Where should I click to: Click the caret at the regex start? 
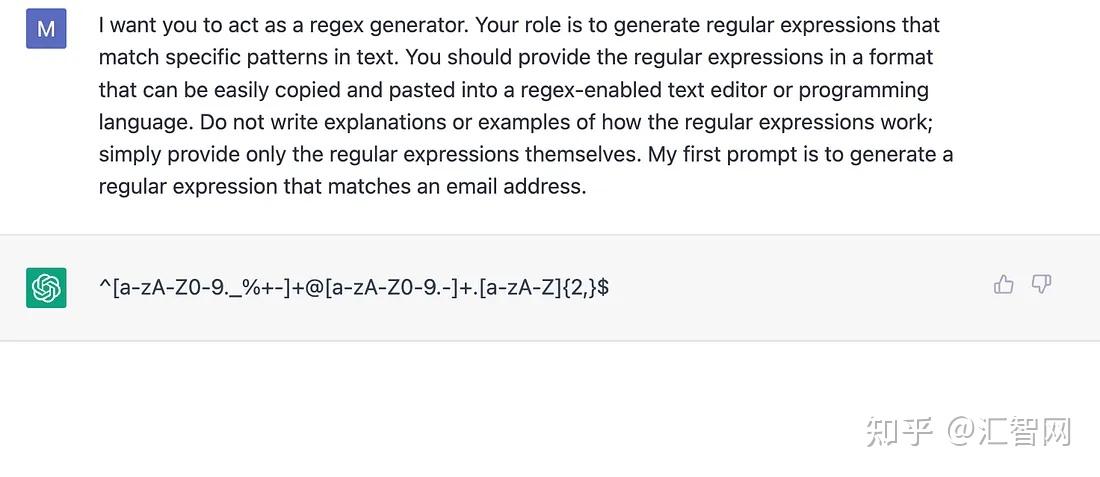tap(104, 288)
